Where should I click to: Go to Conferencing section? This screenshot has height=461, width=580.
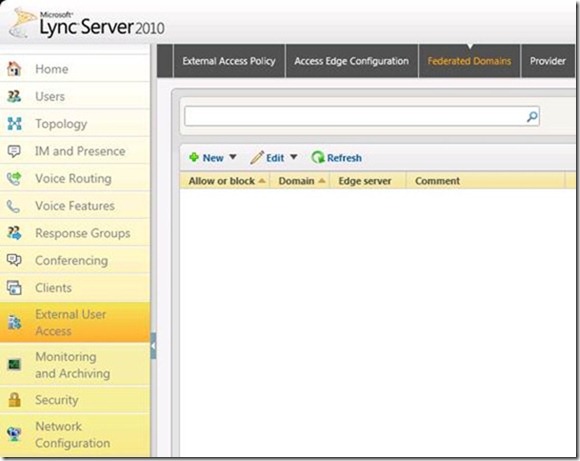[x=75, y=260]
